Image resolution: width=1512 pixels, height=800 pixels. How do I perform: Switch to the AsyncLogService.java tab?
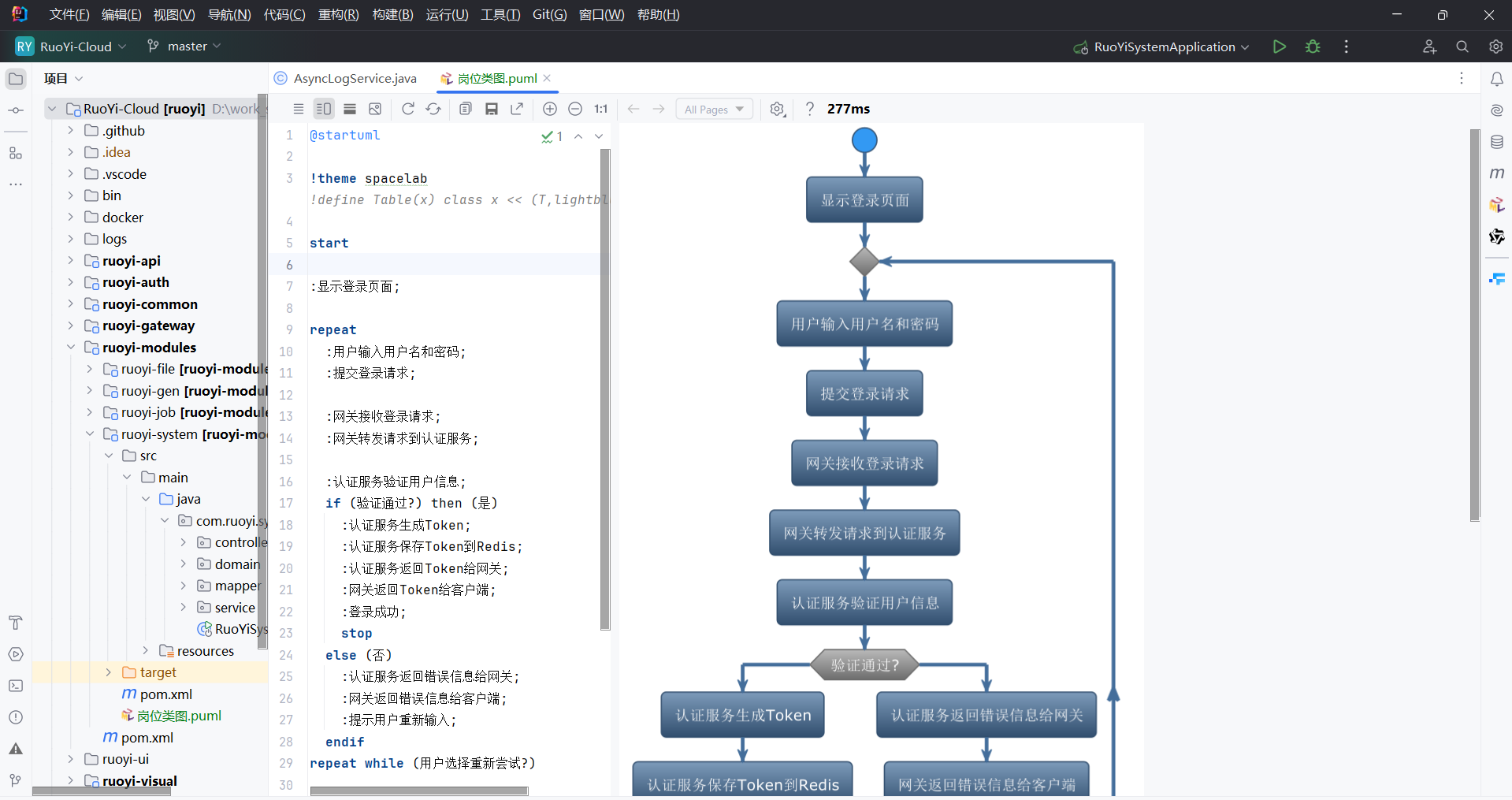coord(355,78)
